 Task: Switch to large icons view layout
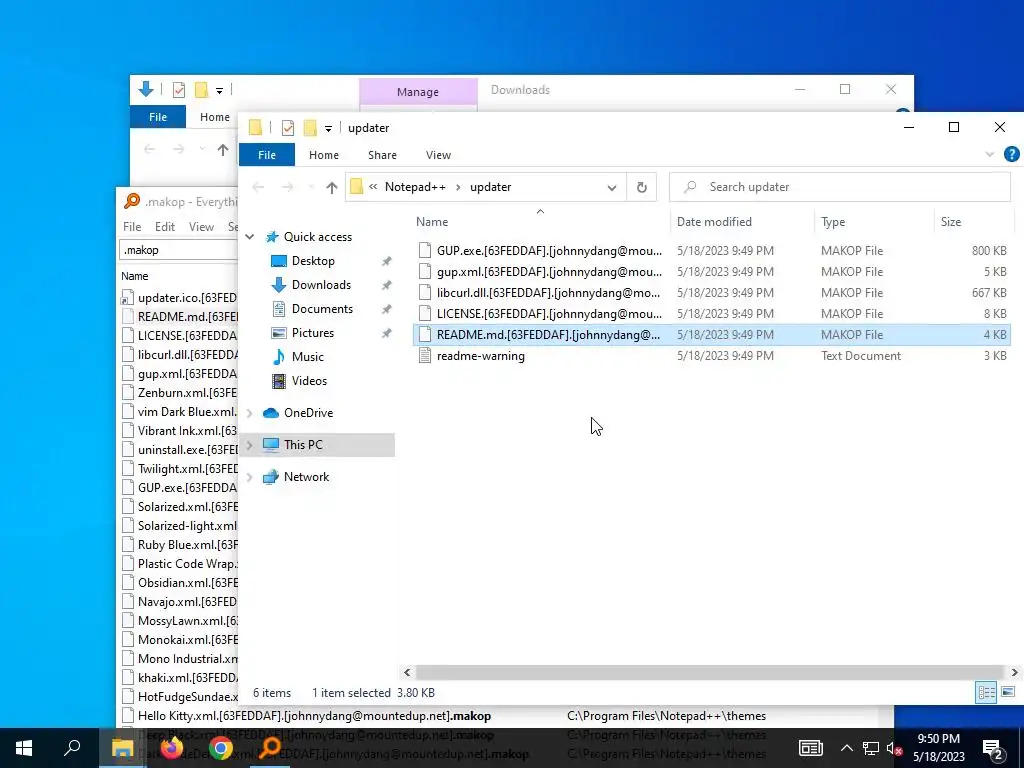(1008, 692)
